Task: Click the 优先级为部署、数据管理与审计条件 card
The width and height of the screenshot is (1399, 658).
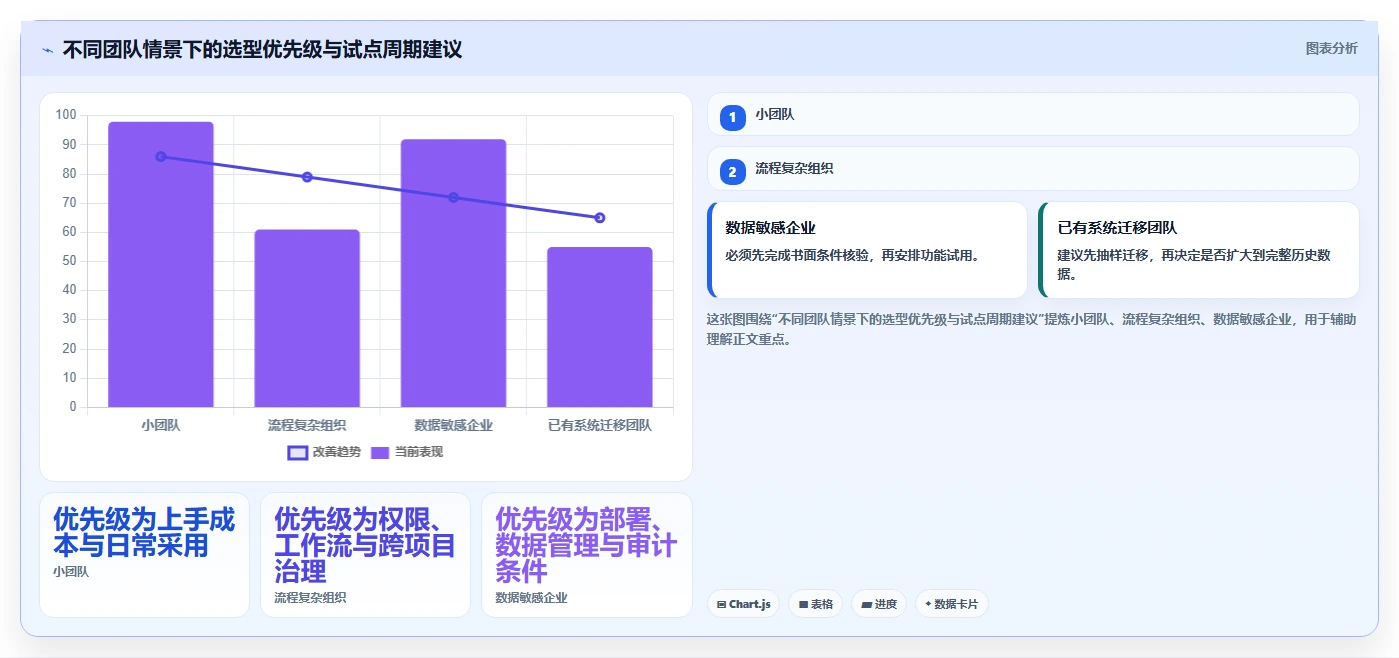Action: click(x=587, y=555)
